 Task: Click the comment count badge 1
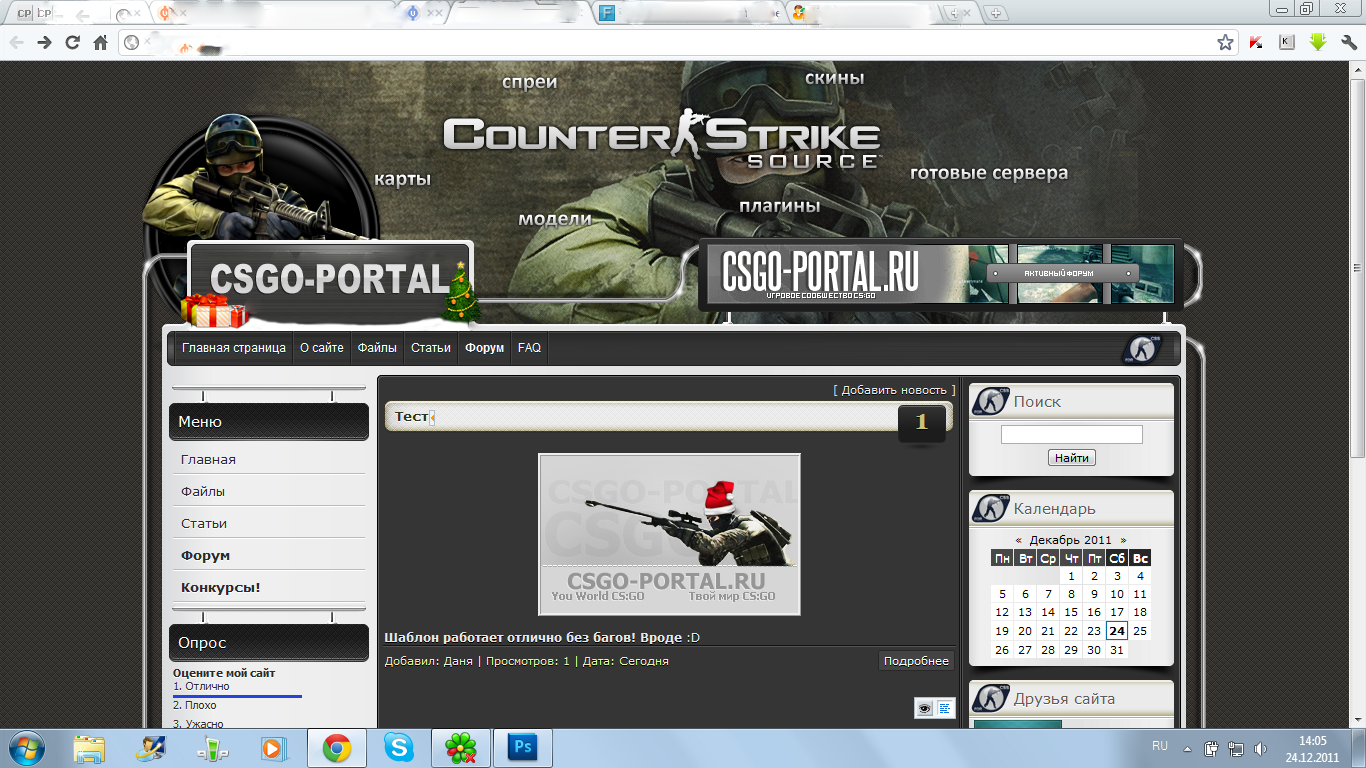921,422
